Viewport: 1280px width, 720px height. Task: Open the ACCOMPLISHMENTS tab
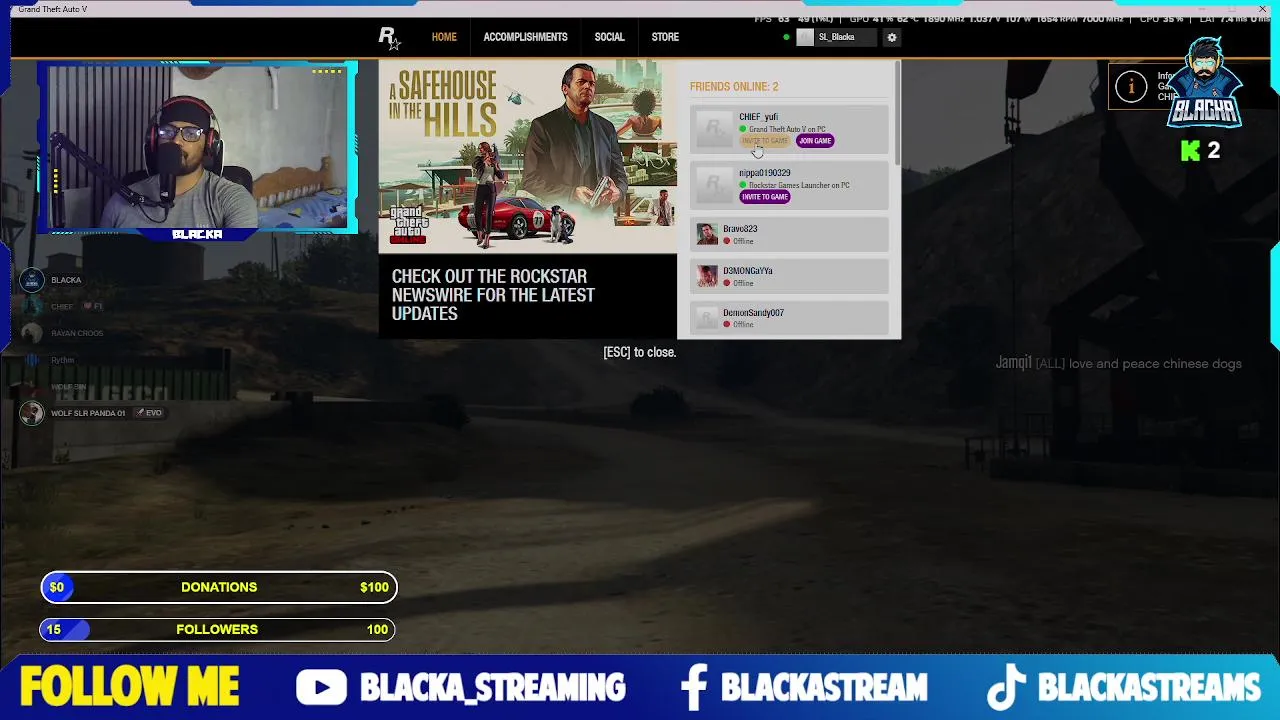[x=525, y=37]
